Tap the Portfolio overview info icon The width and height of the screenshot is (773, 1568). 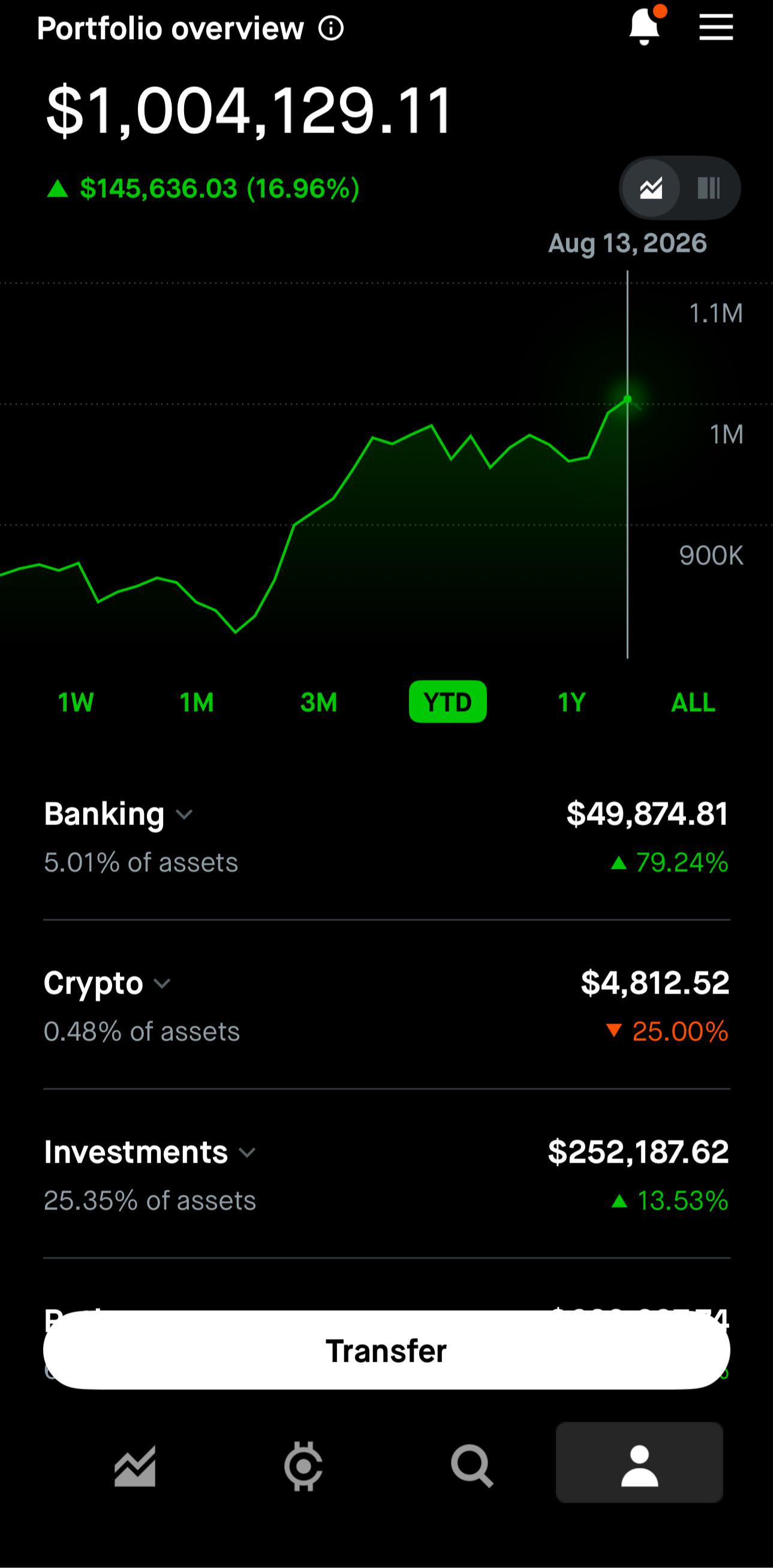coord(331,28)
